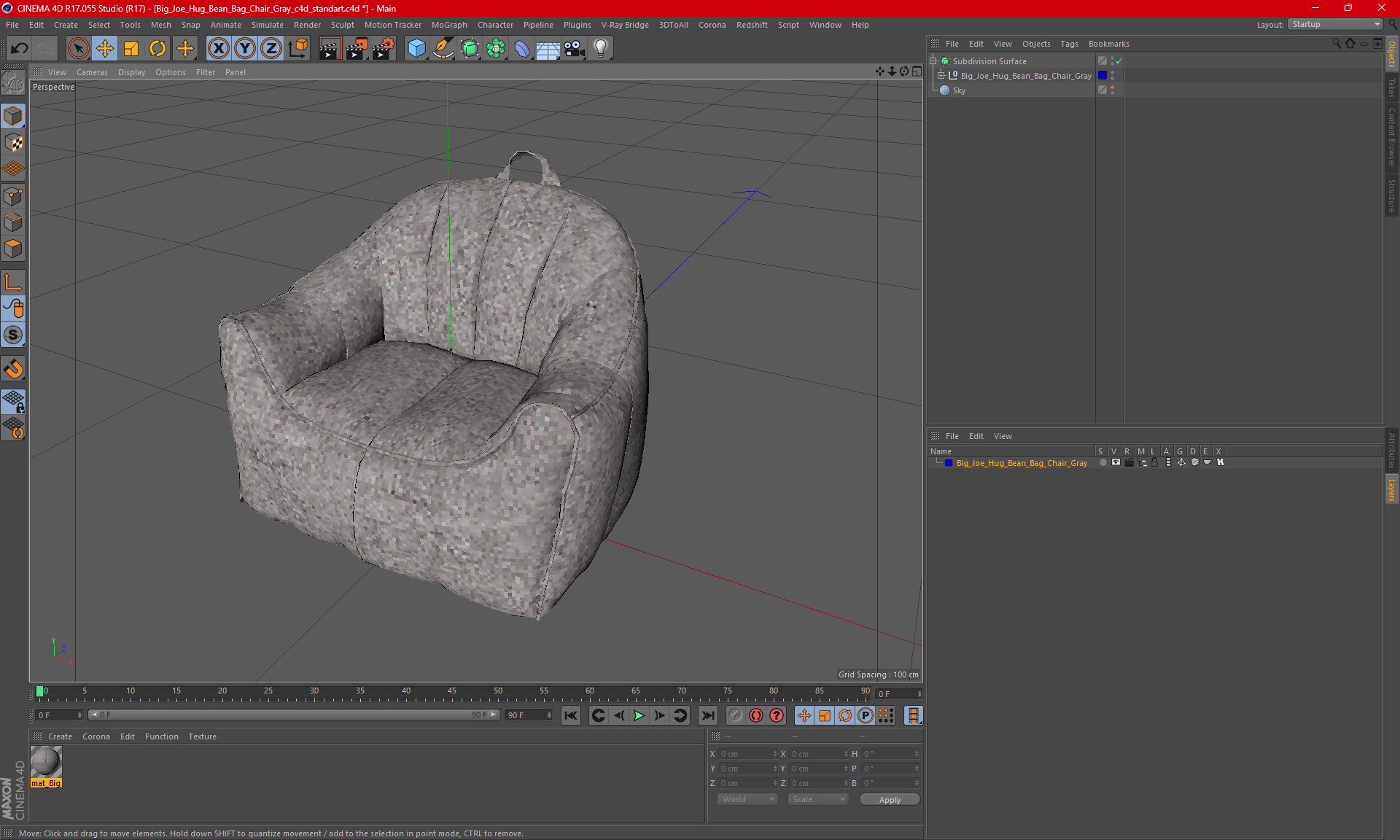Toggle Y axis lock
1400x840 pixels.
pos(244,49)
